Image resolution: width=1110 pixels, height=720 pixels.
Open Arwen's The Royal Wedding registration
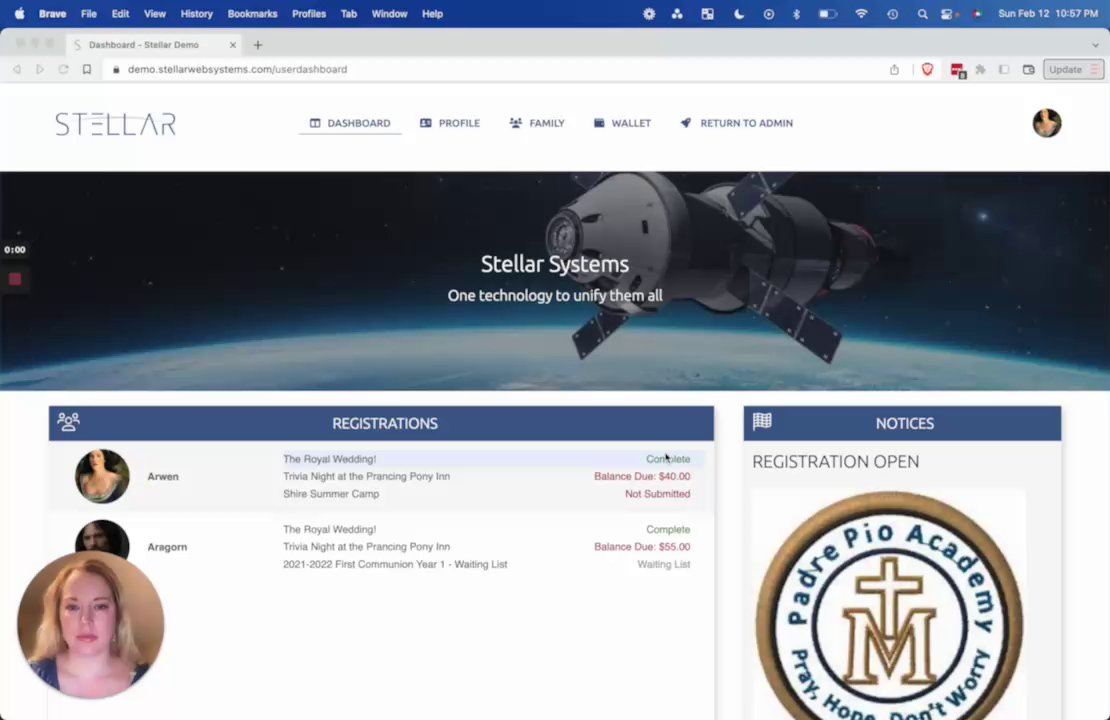pyautogui.click(x=329, y=459)
